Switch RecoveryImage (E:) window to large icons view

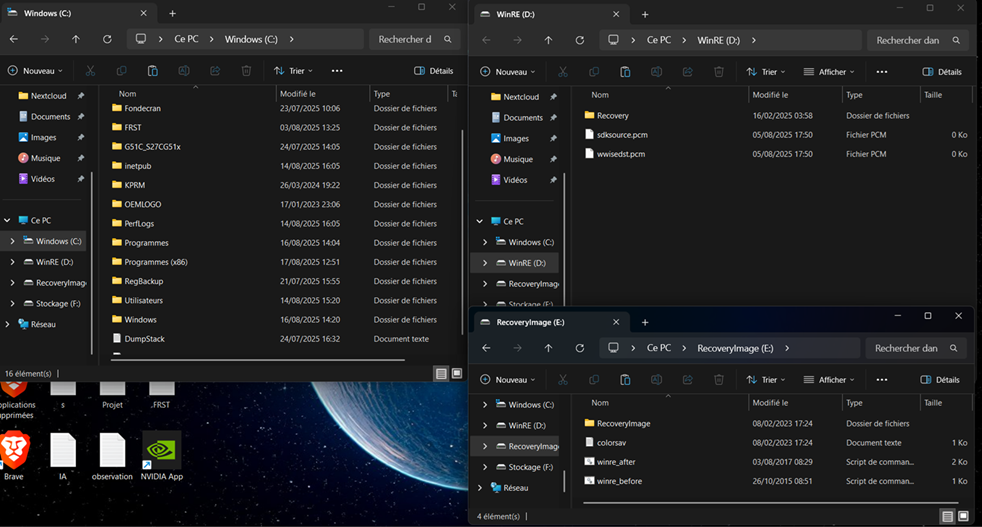[963, 516]
